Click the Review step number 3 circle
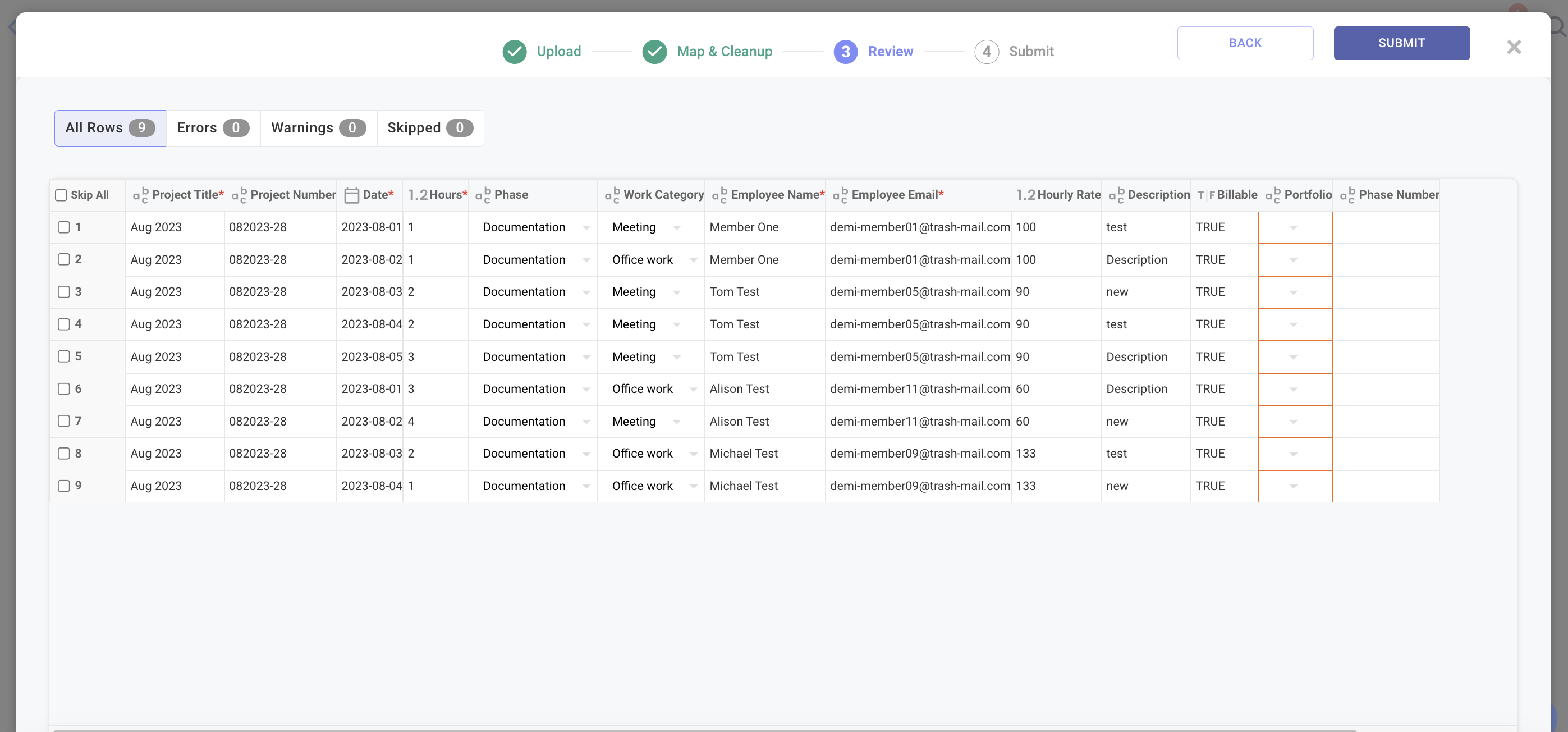1568x732 pixels. pos(846,52)
